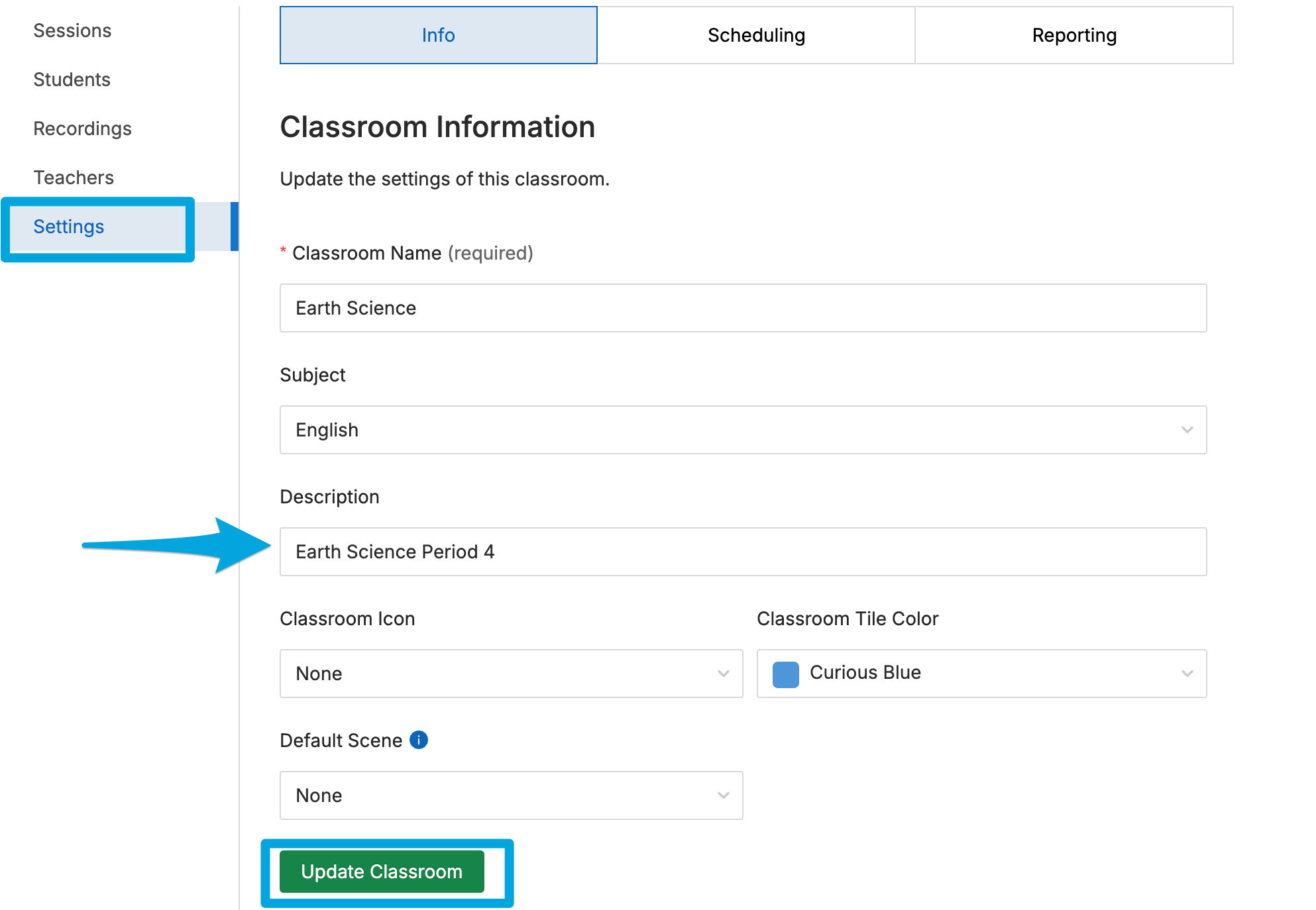Viewport: 1316px width, 910px height.
Task: Expand the Default Scene dropdown
Action: [x=510, y=795]
